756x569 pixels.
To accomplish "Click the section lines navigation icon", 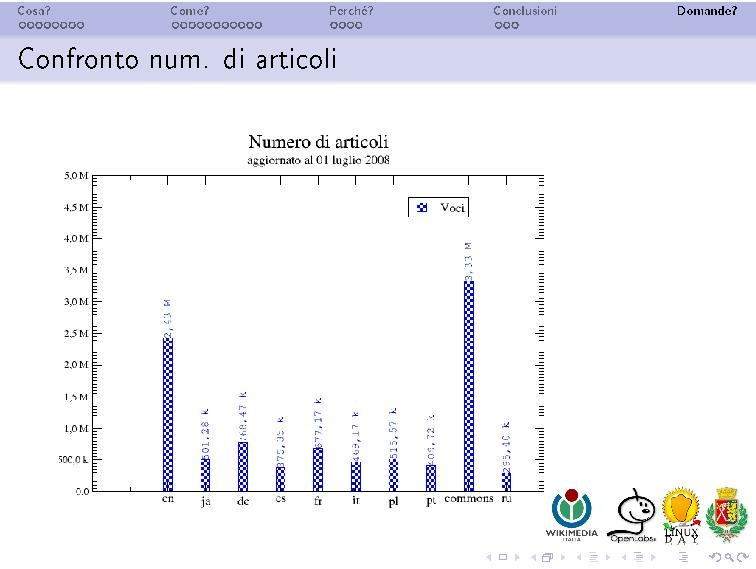I will click(x=639, y=557).
